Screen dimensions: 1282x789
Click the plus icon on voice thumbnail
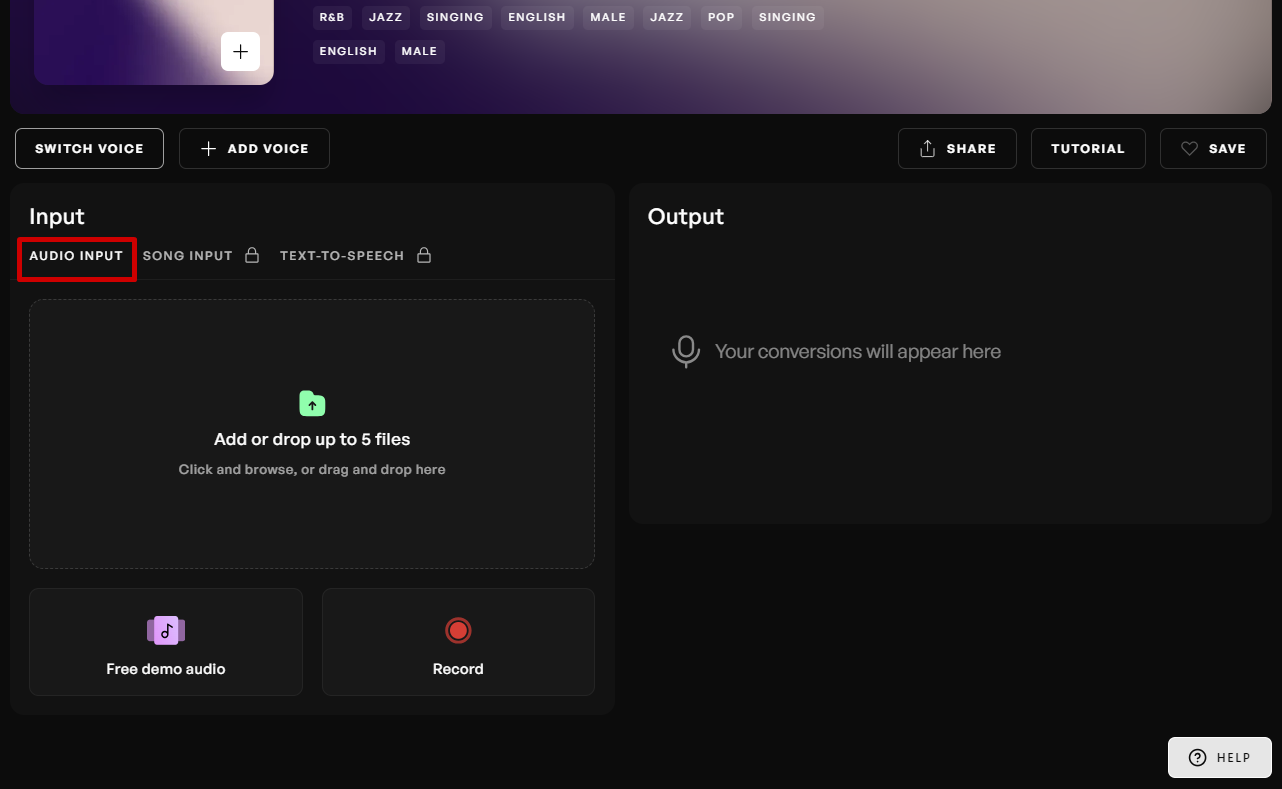240,51
